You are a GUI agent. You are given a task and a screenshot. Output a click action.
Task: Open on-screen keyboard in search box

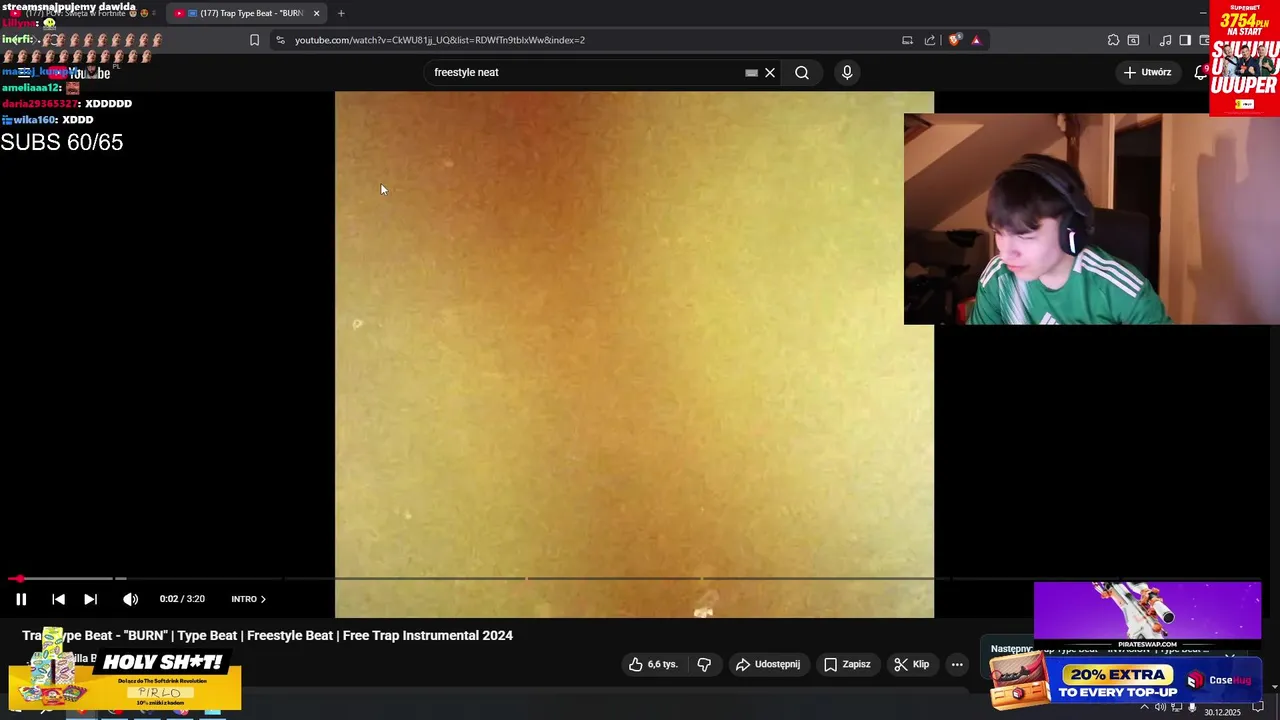[x=751, y=72]
